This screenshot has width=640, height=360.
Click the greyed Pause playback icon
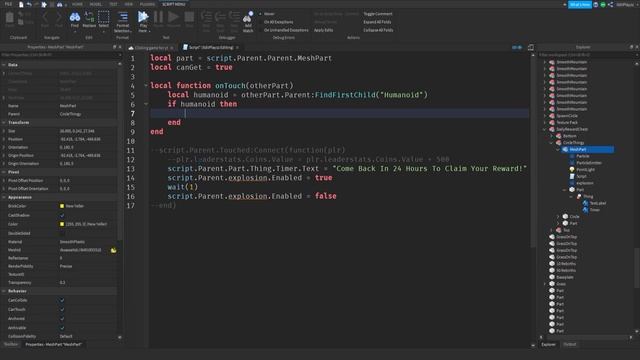(x=158, y=17)
